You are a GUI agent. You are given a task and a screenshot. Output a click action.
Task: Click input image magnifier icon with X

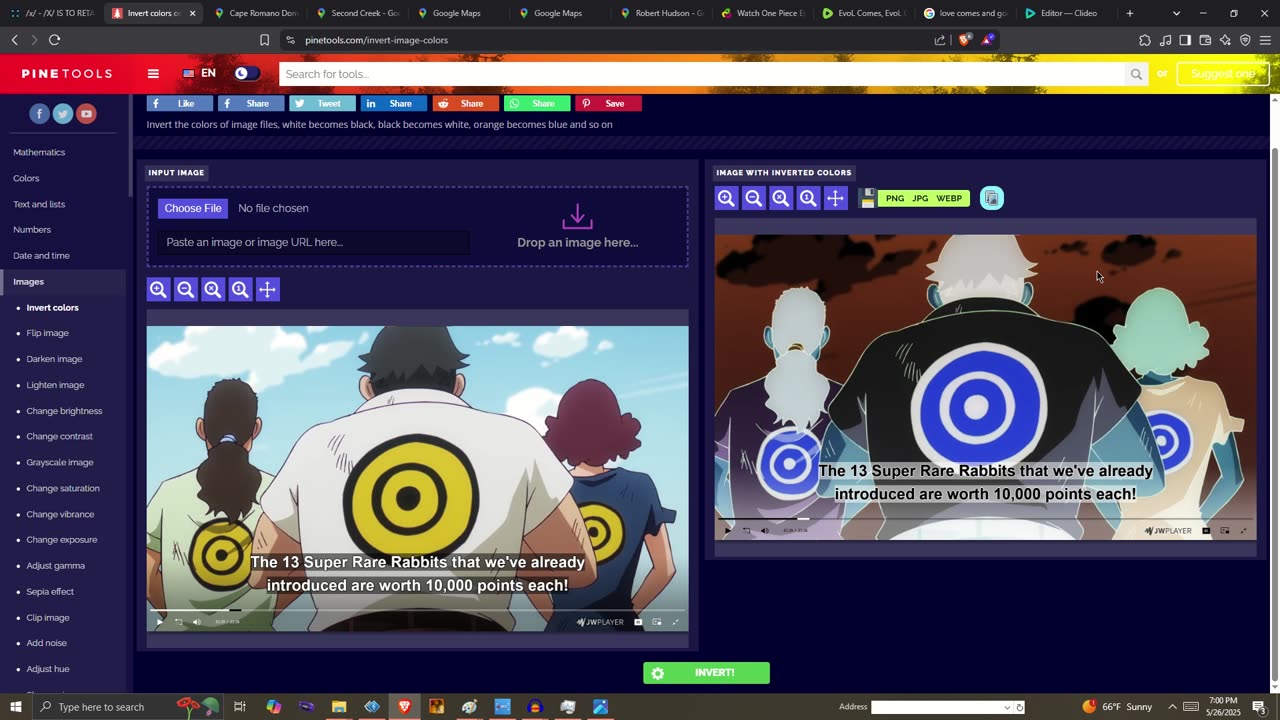pos(213,289)
